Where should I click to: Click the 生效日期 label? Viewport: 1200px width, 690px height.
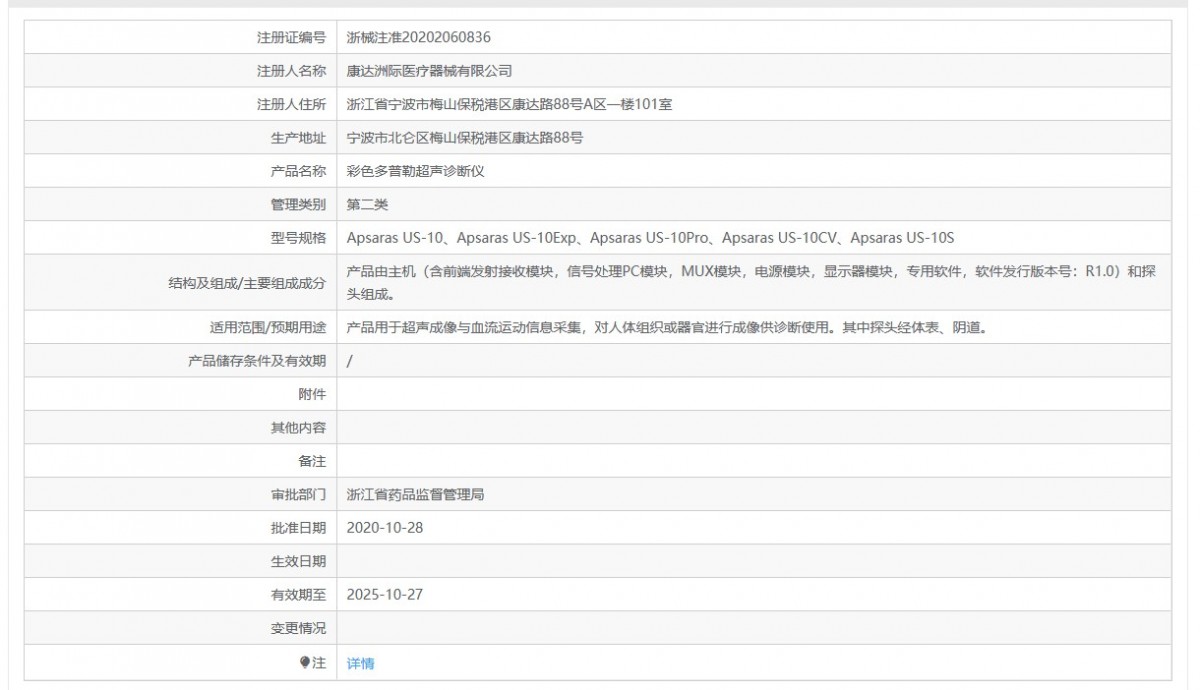[298, 561]
